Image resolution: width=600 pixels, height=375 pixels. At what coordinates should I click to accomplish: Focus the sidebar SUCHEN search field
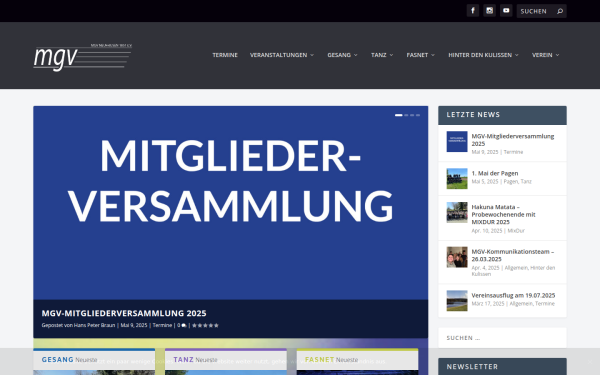coord(502,338)
